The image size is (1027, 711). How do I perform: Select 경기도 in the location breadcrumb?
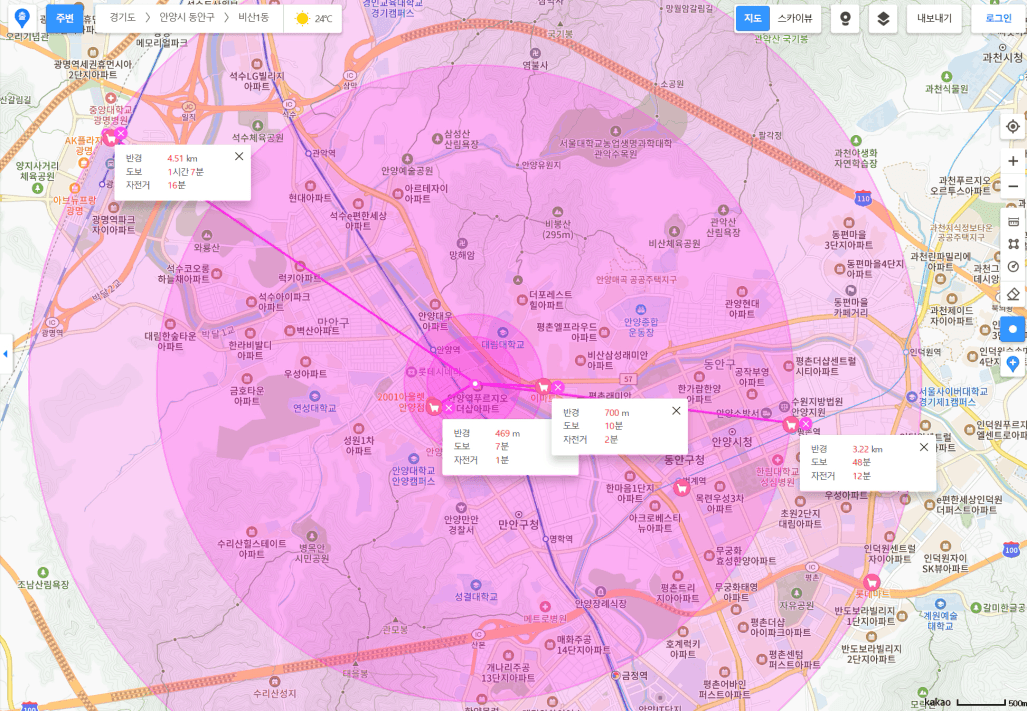click(x=122, y=18)
